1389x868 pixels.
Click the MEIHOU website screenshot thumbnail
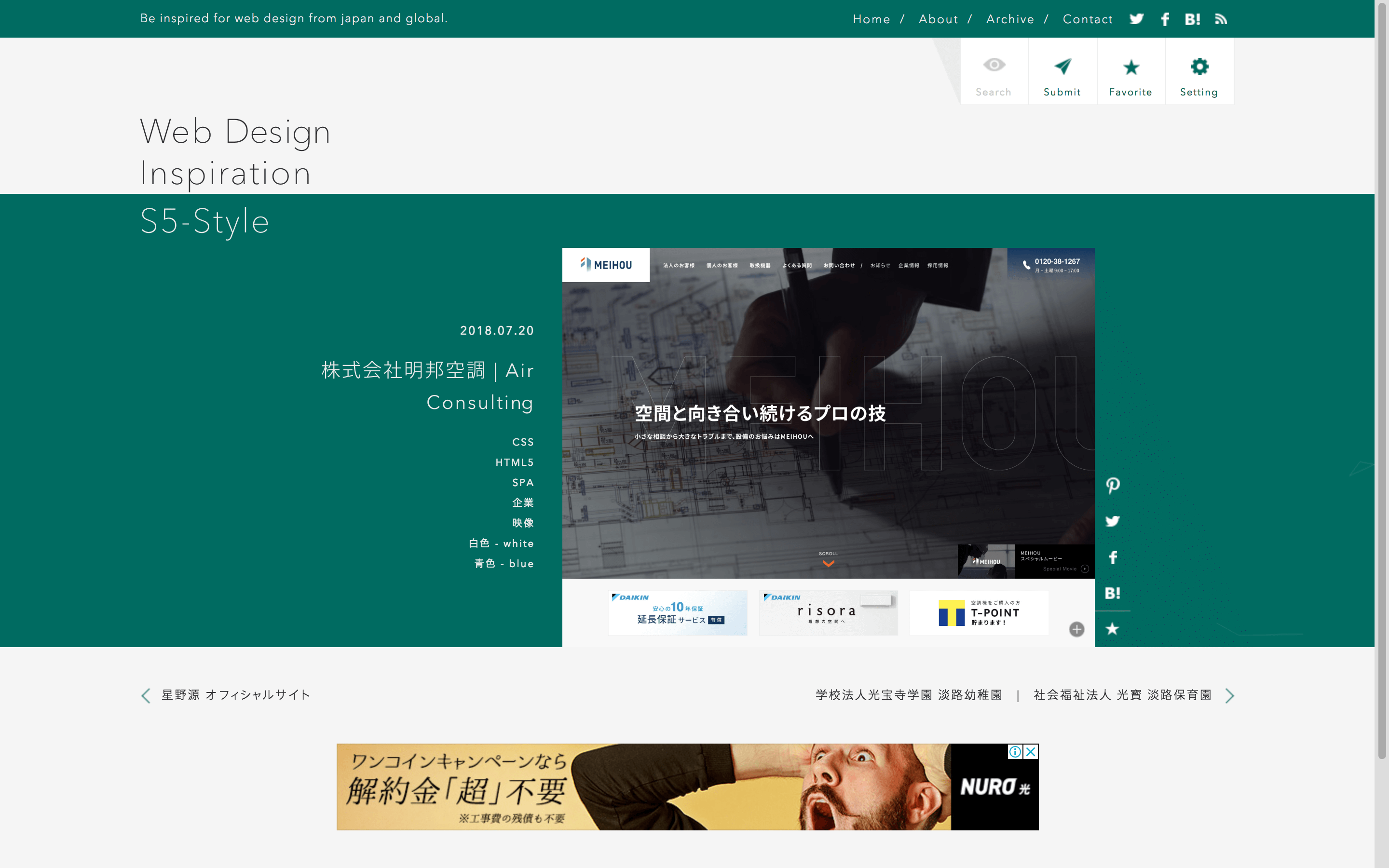pos(828,447)
